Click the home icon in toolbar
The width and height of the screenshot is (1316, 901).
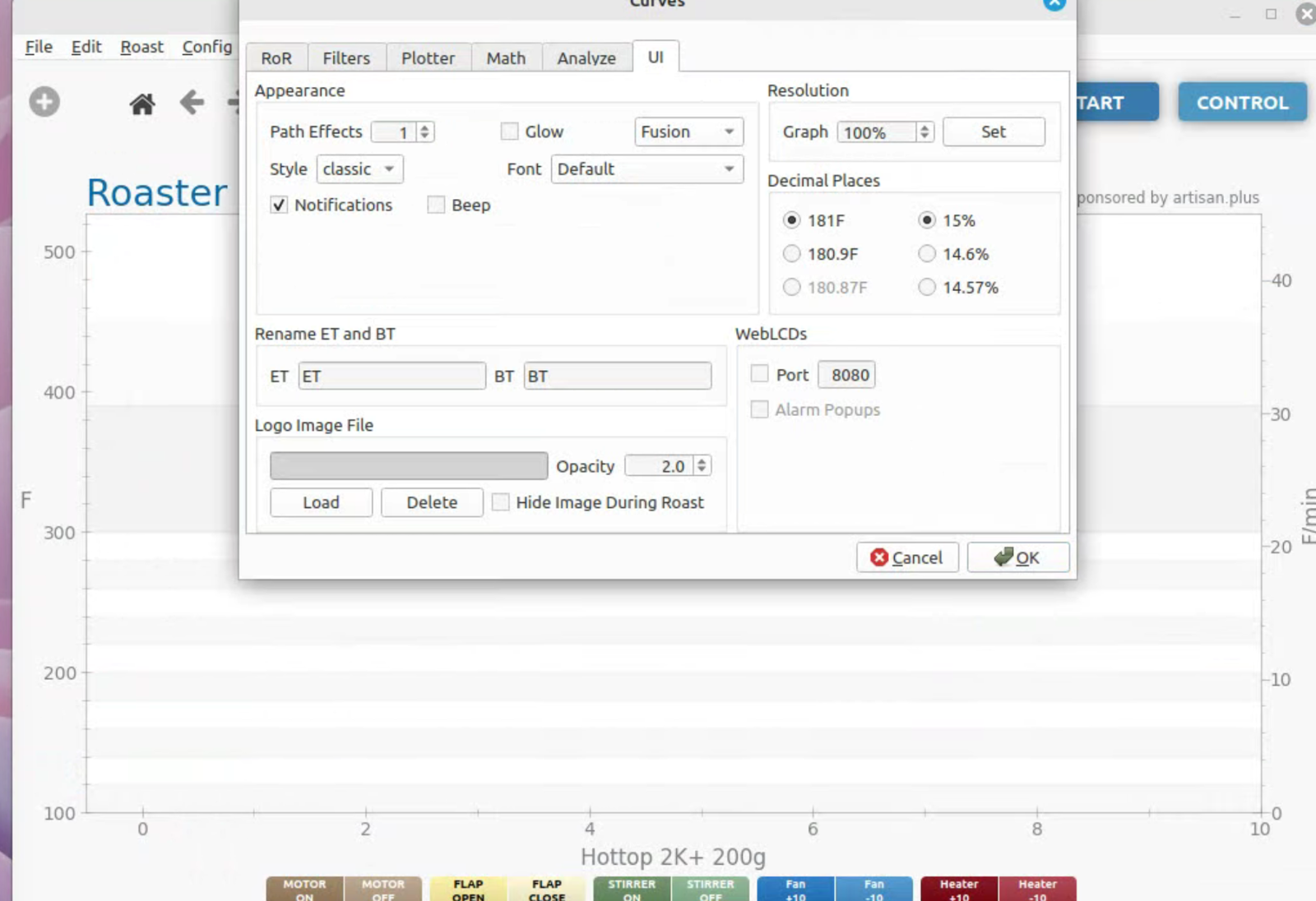point(142,104)
